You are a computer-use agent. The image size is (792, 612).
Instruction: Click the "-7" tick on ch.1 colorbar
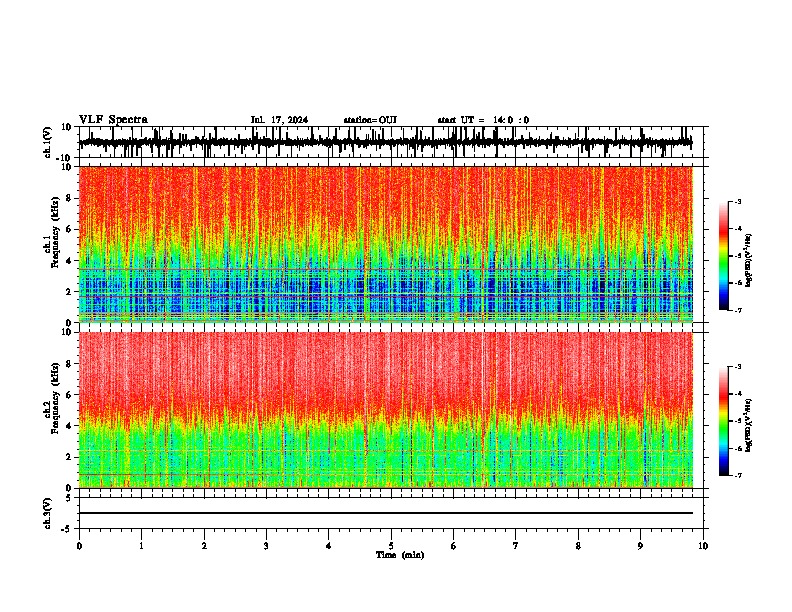click(x=737, y=310)
